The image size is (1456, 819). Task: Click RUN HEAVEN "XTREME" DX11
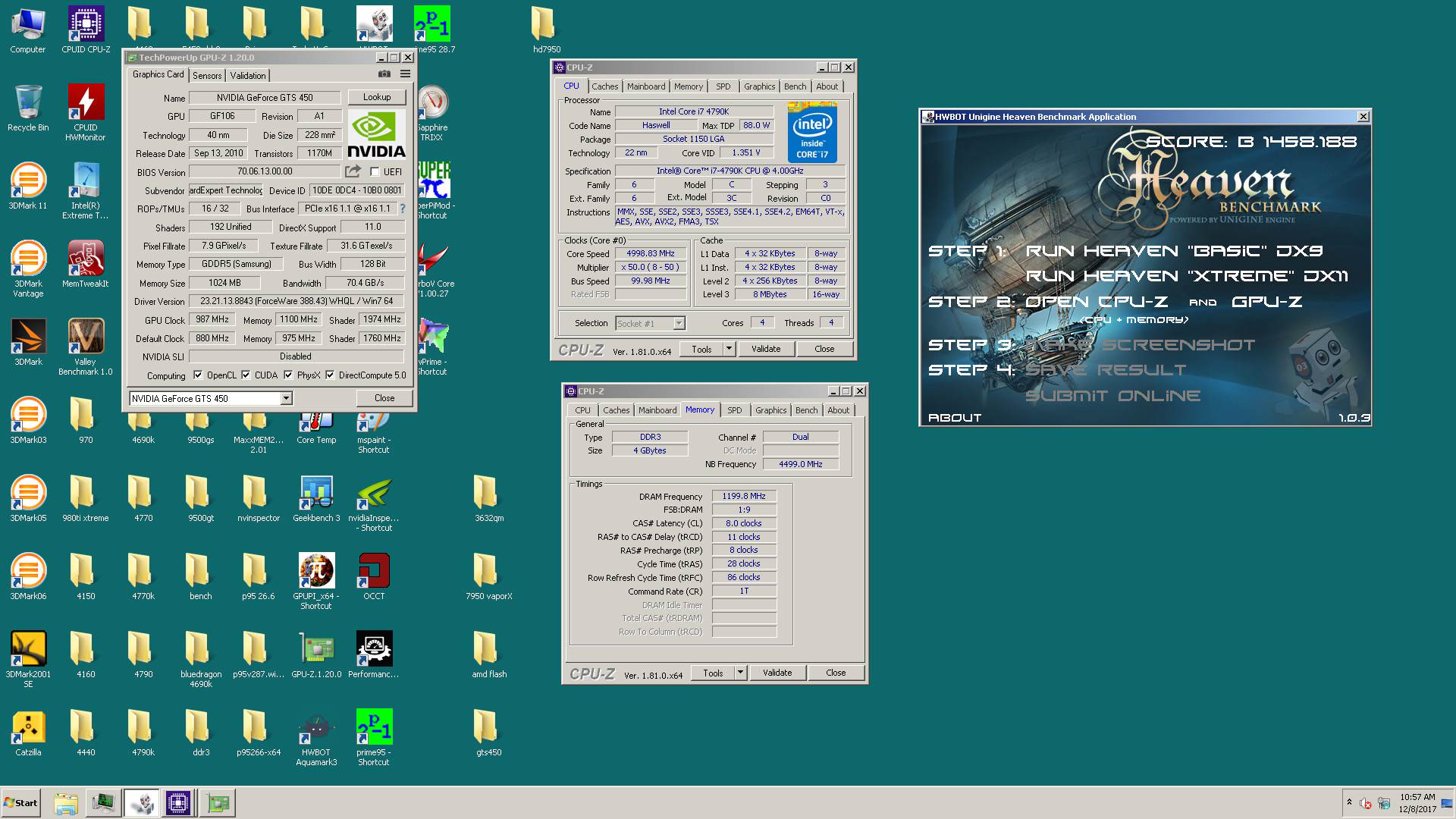[1187, 276]
